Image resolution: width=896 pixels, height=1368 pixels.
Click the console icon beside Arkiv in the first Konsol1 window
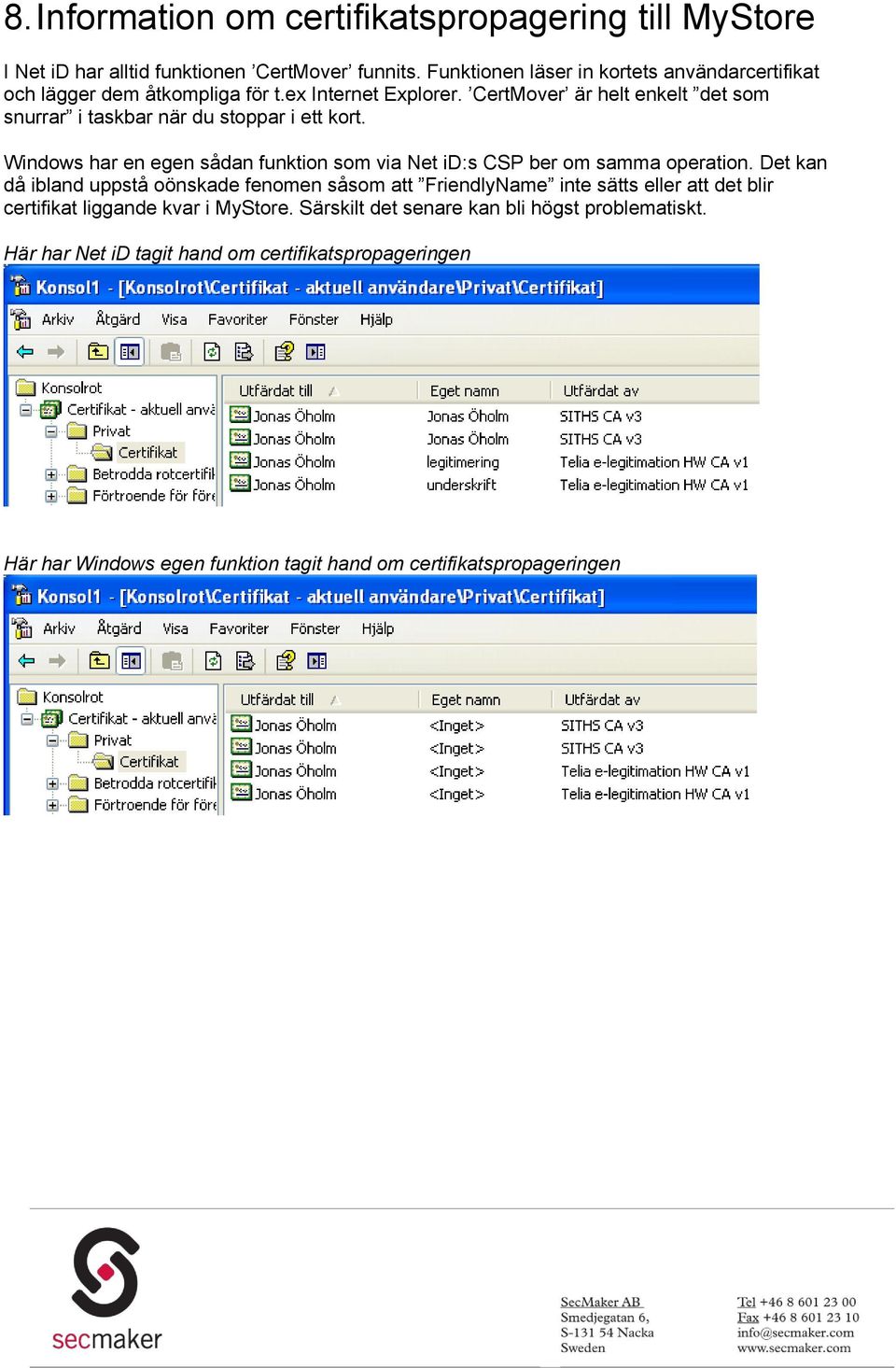[21, 319]
